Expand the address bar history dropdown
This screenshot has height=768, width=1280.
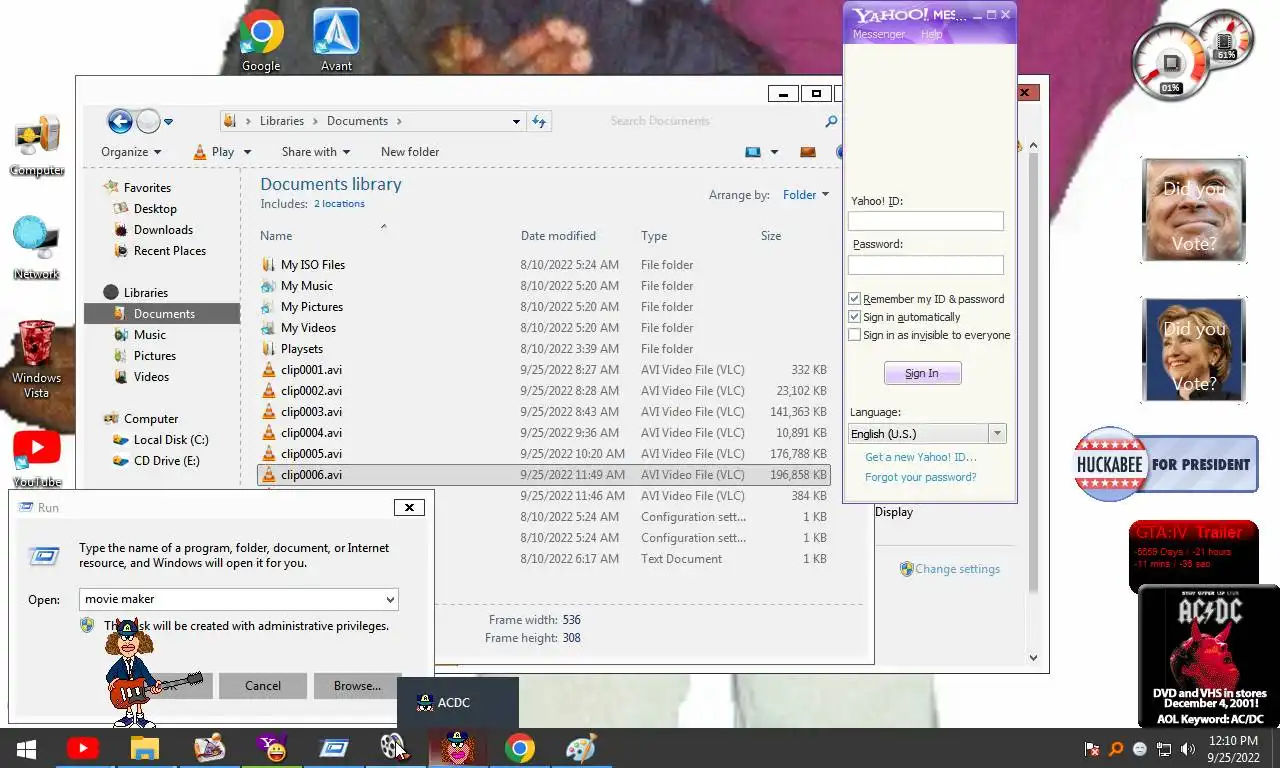point(516,121)
